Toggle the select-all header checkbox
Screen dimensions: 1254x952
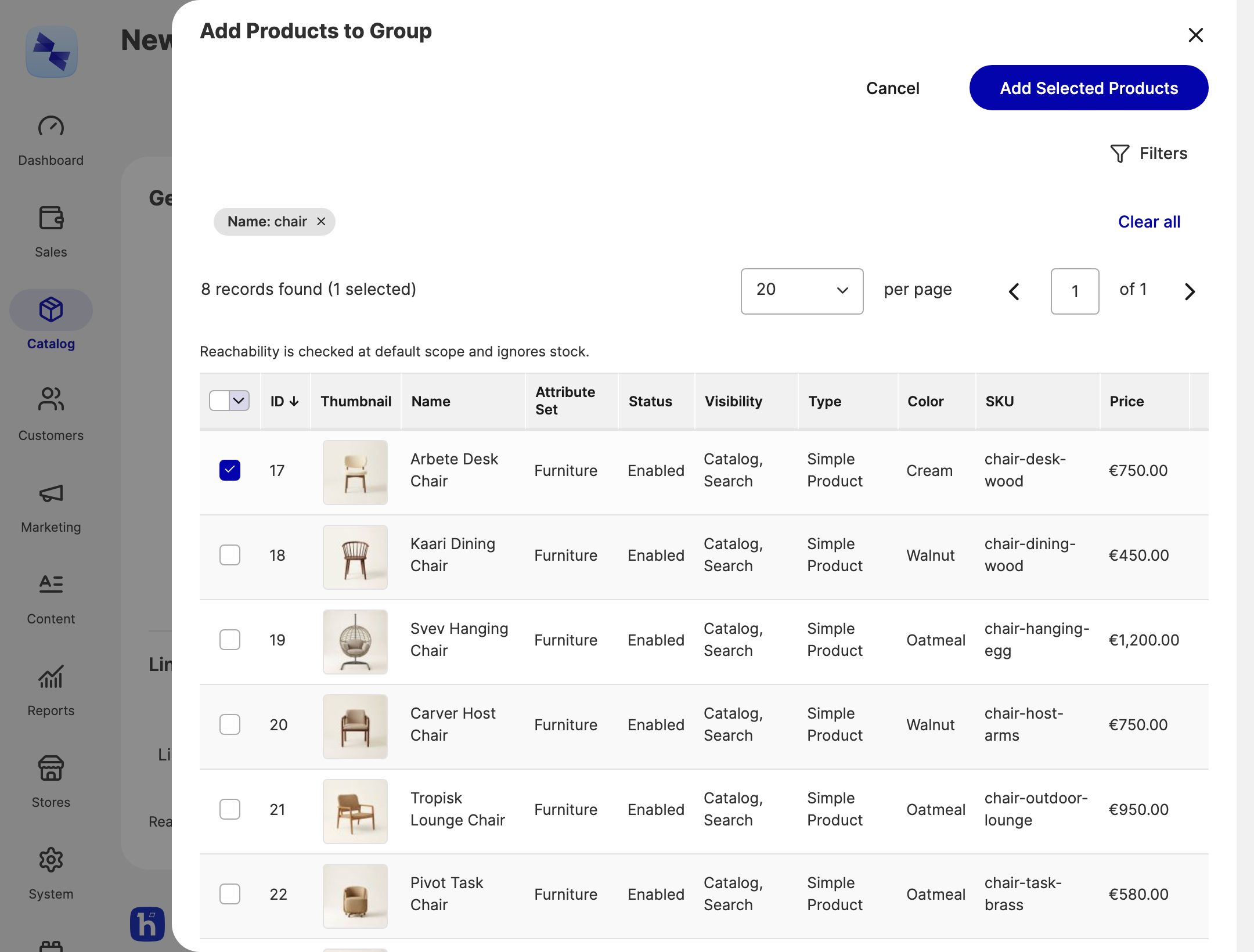coord(219,401)
